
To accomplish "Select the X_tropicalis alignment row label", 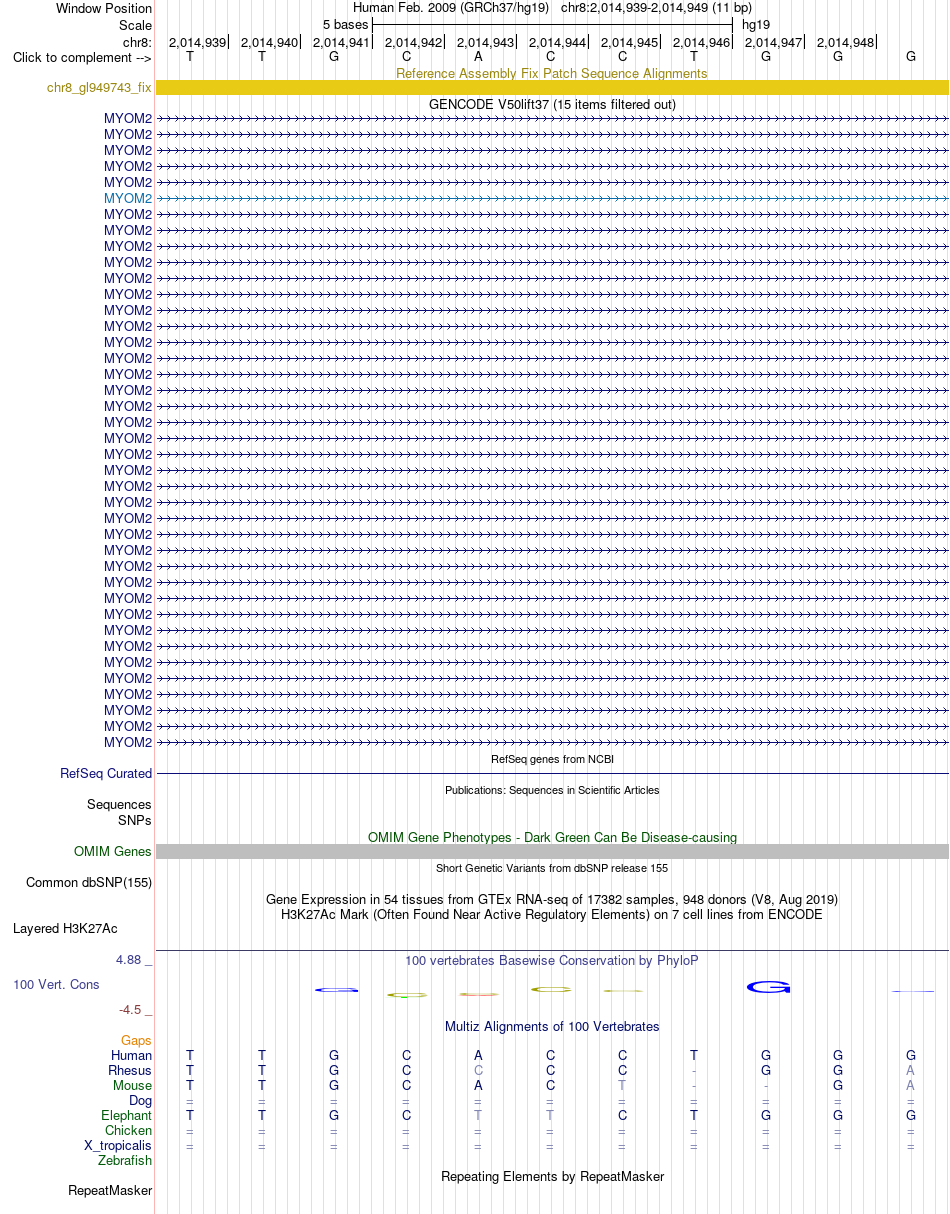I will point(119,1146).
